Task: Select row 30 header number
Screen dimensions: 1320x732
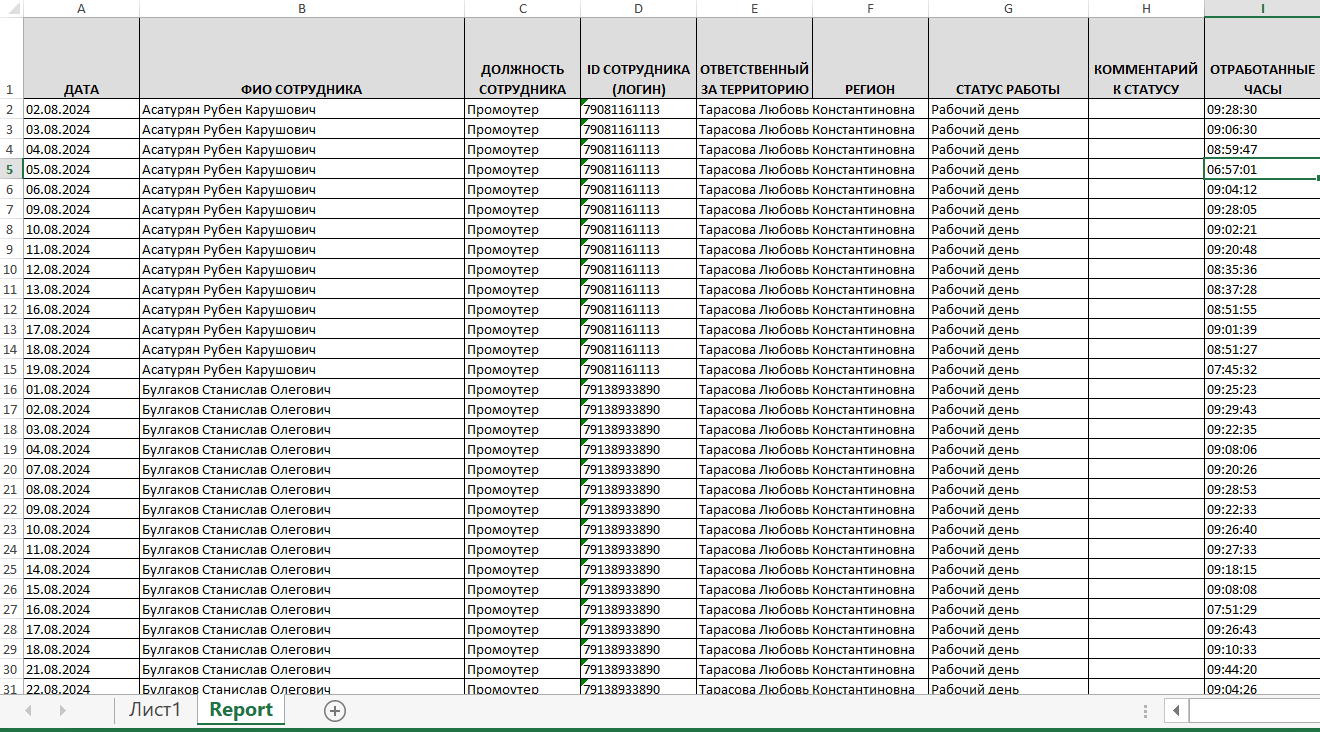Action: click(11, 669)
